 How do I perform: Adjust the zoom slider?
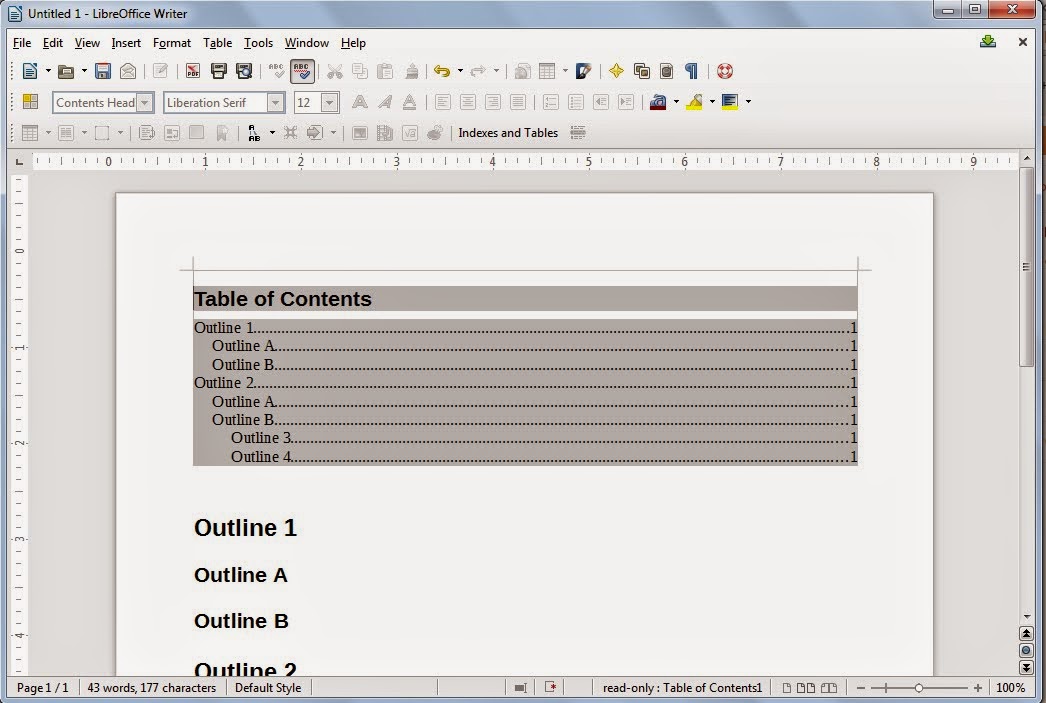click(x=917, y=687)
